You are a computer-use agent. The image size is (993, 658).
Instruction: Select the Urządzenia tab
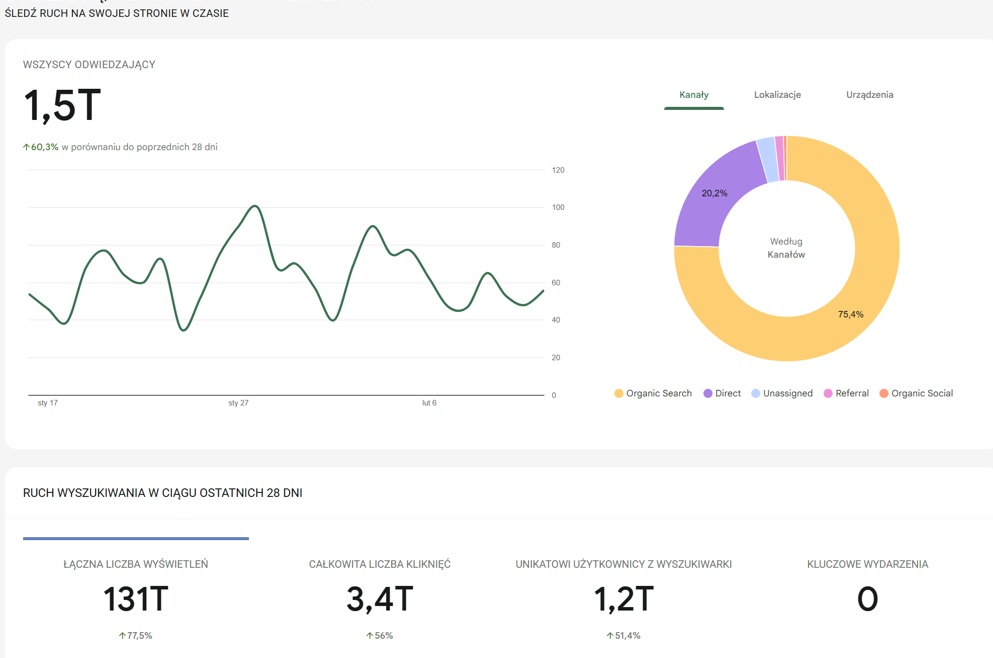869,95
